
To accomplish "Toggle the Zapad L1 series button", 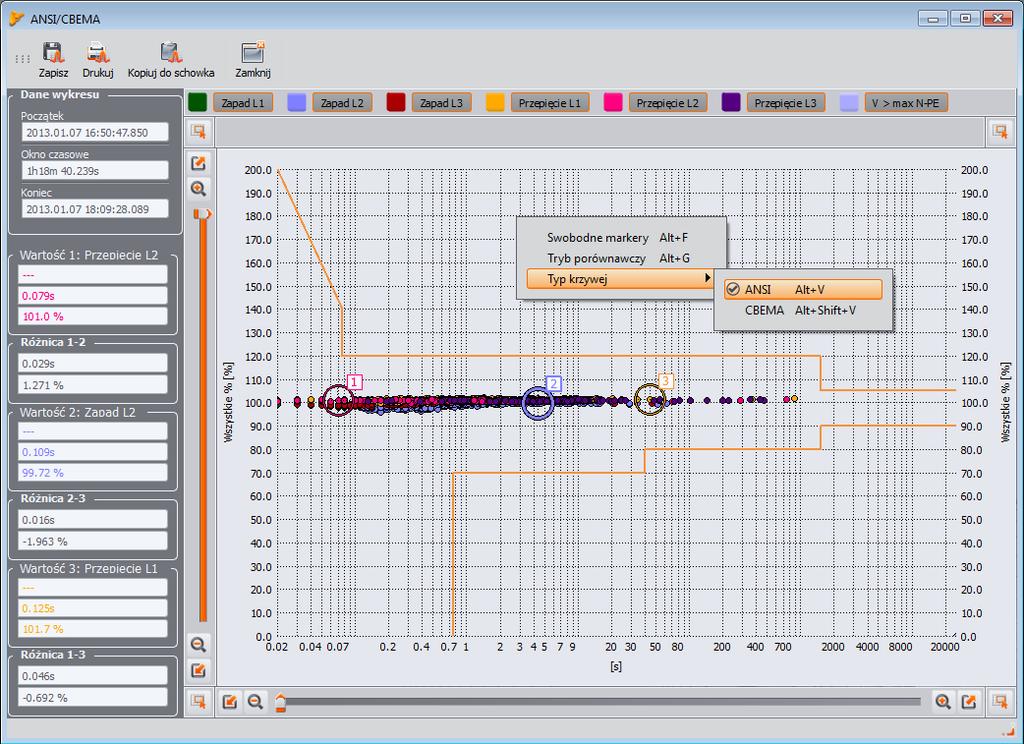I will (243, 103).
